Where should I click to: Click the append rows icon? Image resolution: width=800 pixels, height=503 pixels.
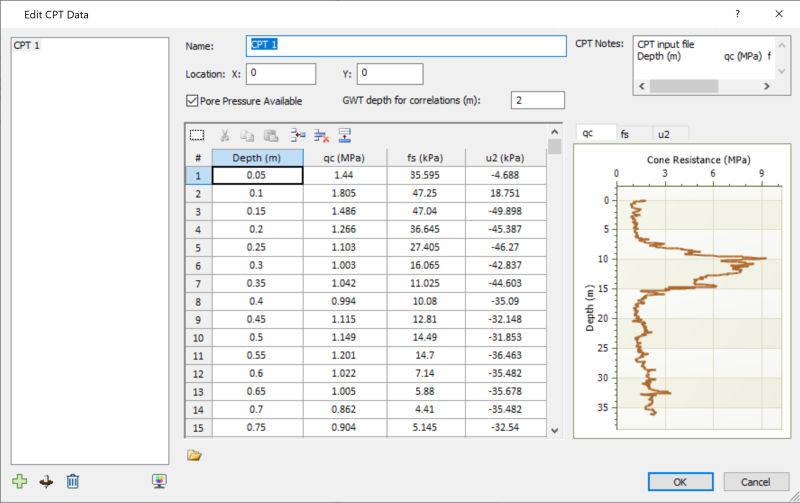(x=345, y=135)
